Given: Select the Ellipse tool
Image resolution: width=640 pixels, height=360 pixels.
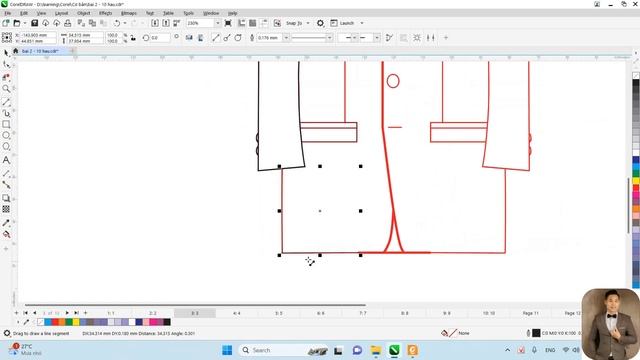Looking at the screenshot, I should [x=6, y=136].
